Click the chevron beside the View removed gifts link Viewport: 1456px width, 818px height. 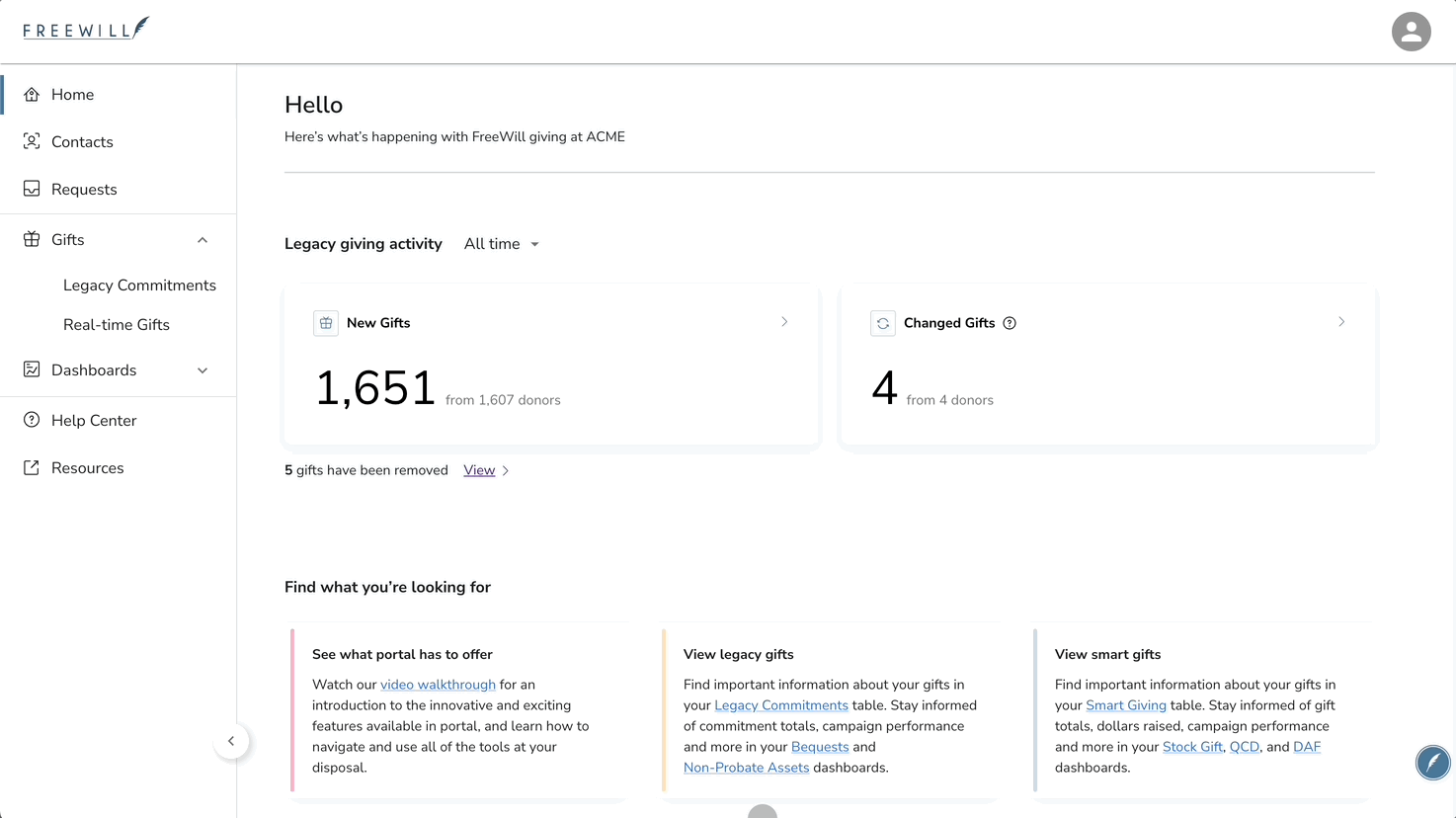point(506,471)
